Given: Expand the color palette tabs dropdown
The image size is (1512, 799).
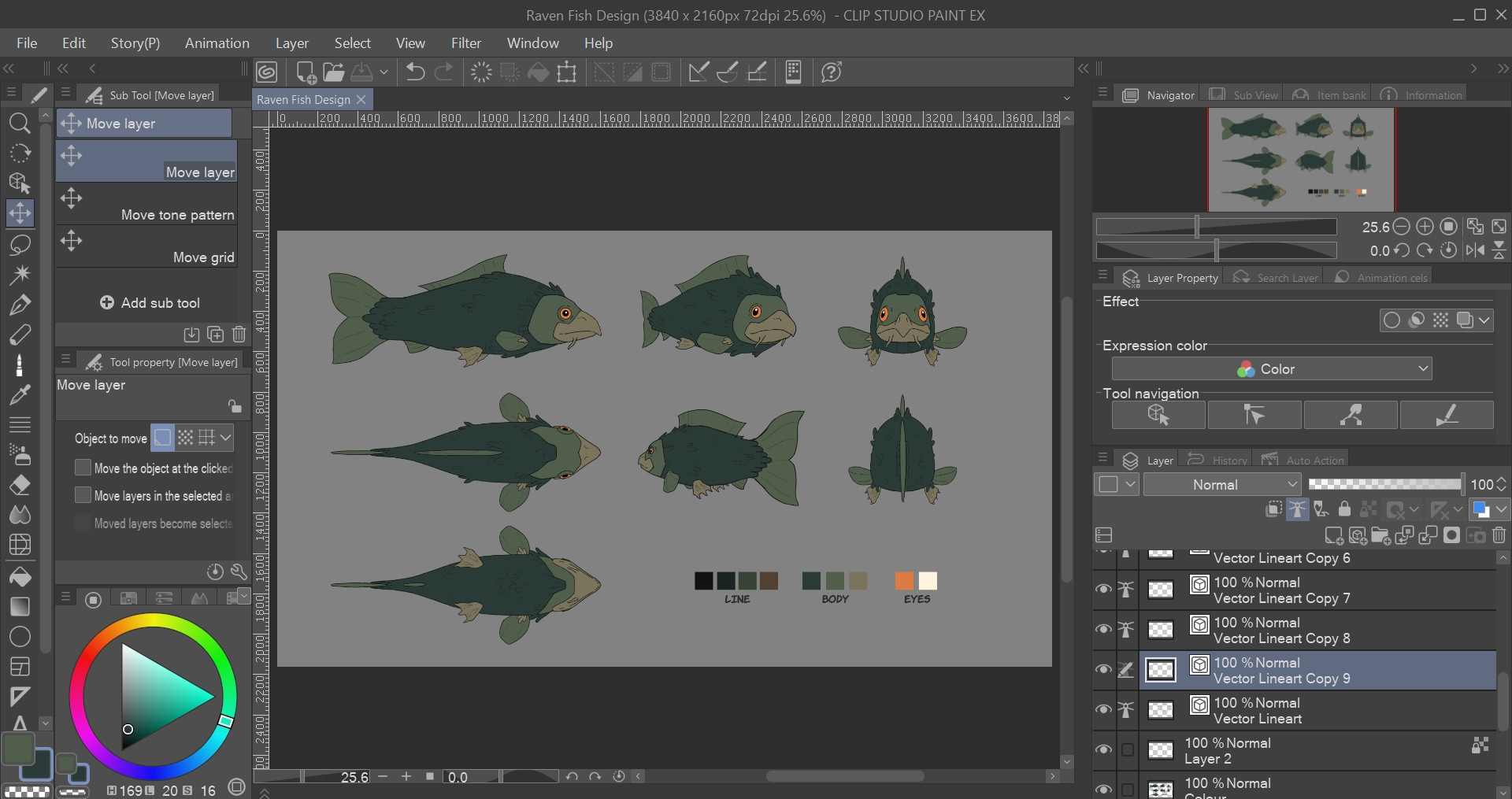Looking at the screenshot, I should (x=243, y=595).
